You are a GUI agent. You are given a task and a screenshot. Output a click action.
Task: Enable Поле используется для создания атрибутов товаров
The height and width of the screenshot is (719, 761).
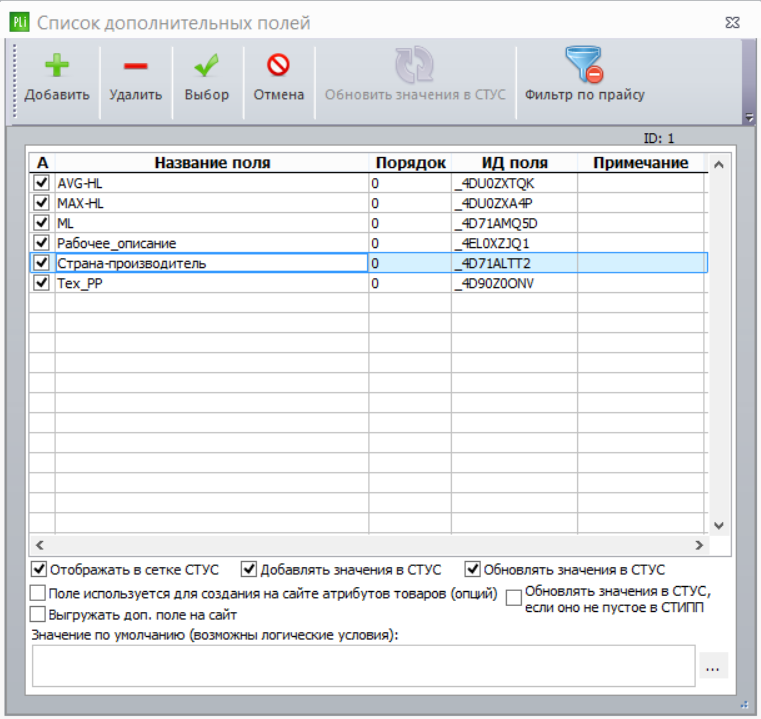coord(38,593)
